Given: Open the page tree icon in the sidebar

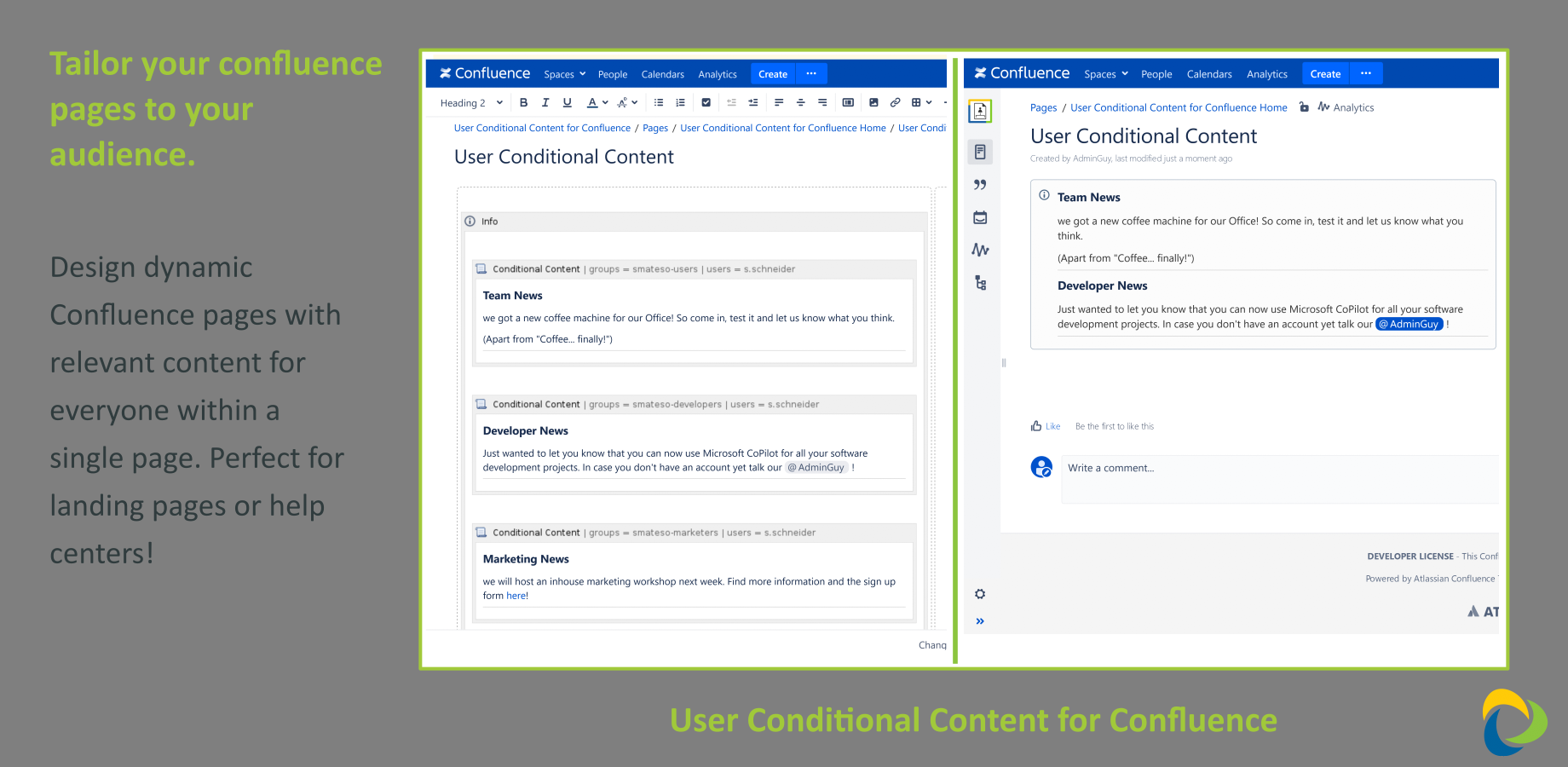Looking at the screenshot, I should click(x=980, y=283).
